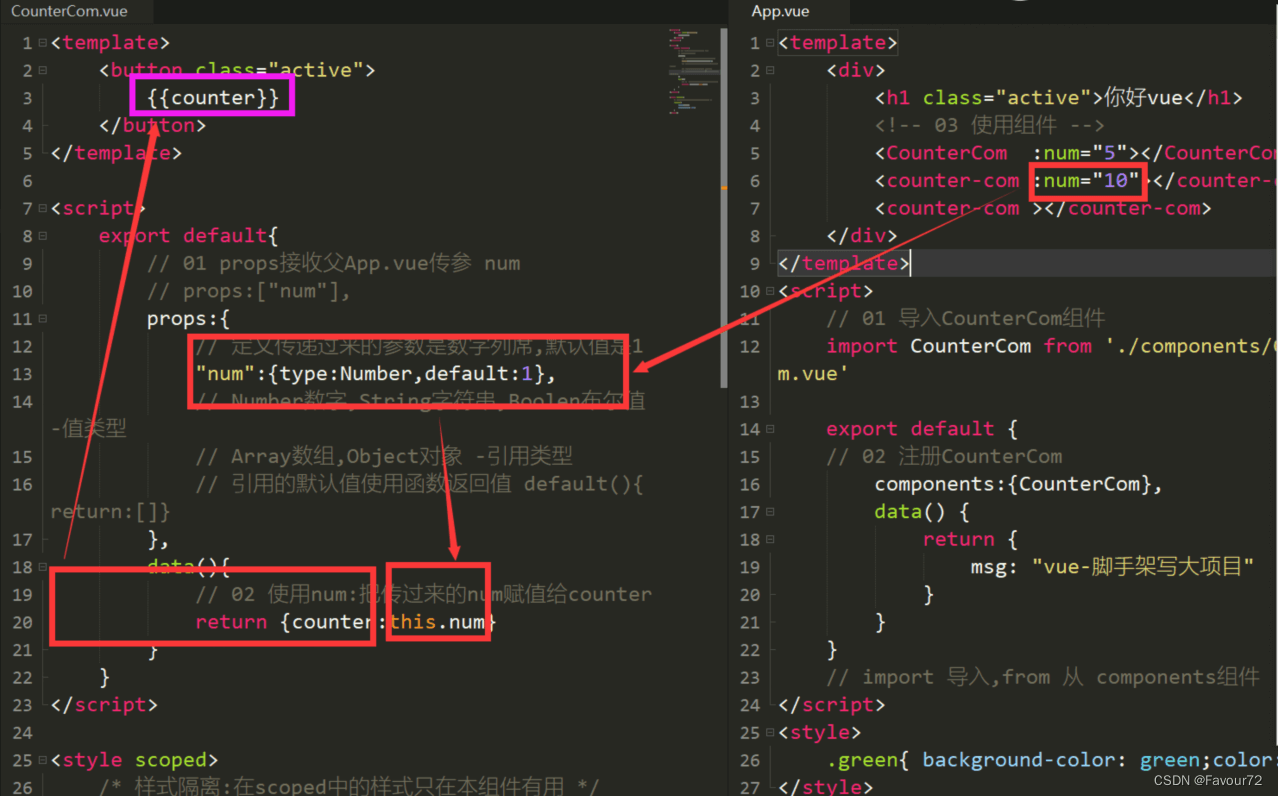This screenshot has height=796, width=1278.
Task: Click line number 13 in CounterCom.vue gutter
Action: tap(22, 374)
